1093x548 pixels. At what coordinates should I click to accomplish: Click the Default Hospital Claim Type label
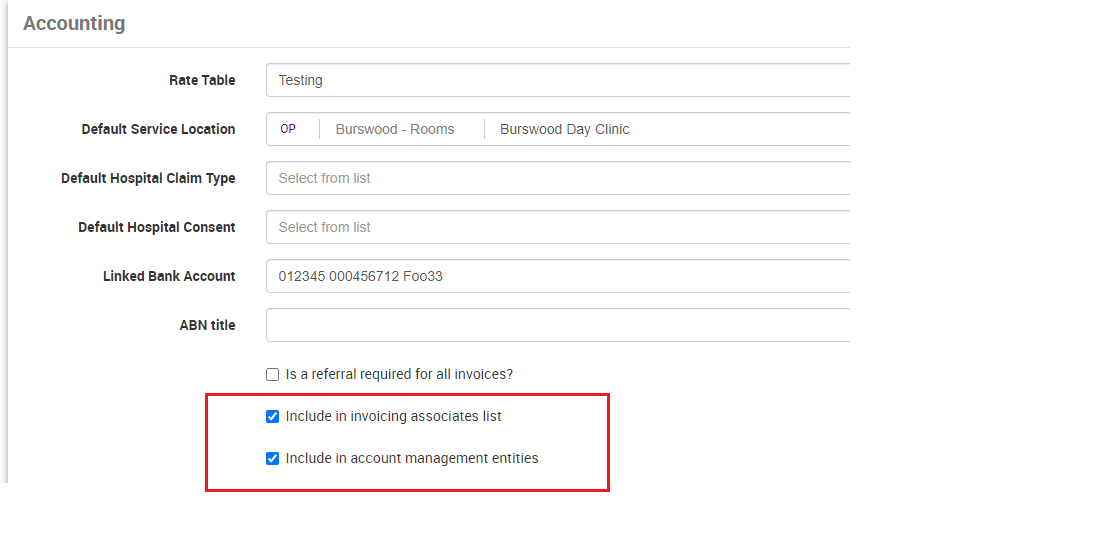pos(148,178)
